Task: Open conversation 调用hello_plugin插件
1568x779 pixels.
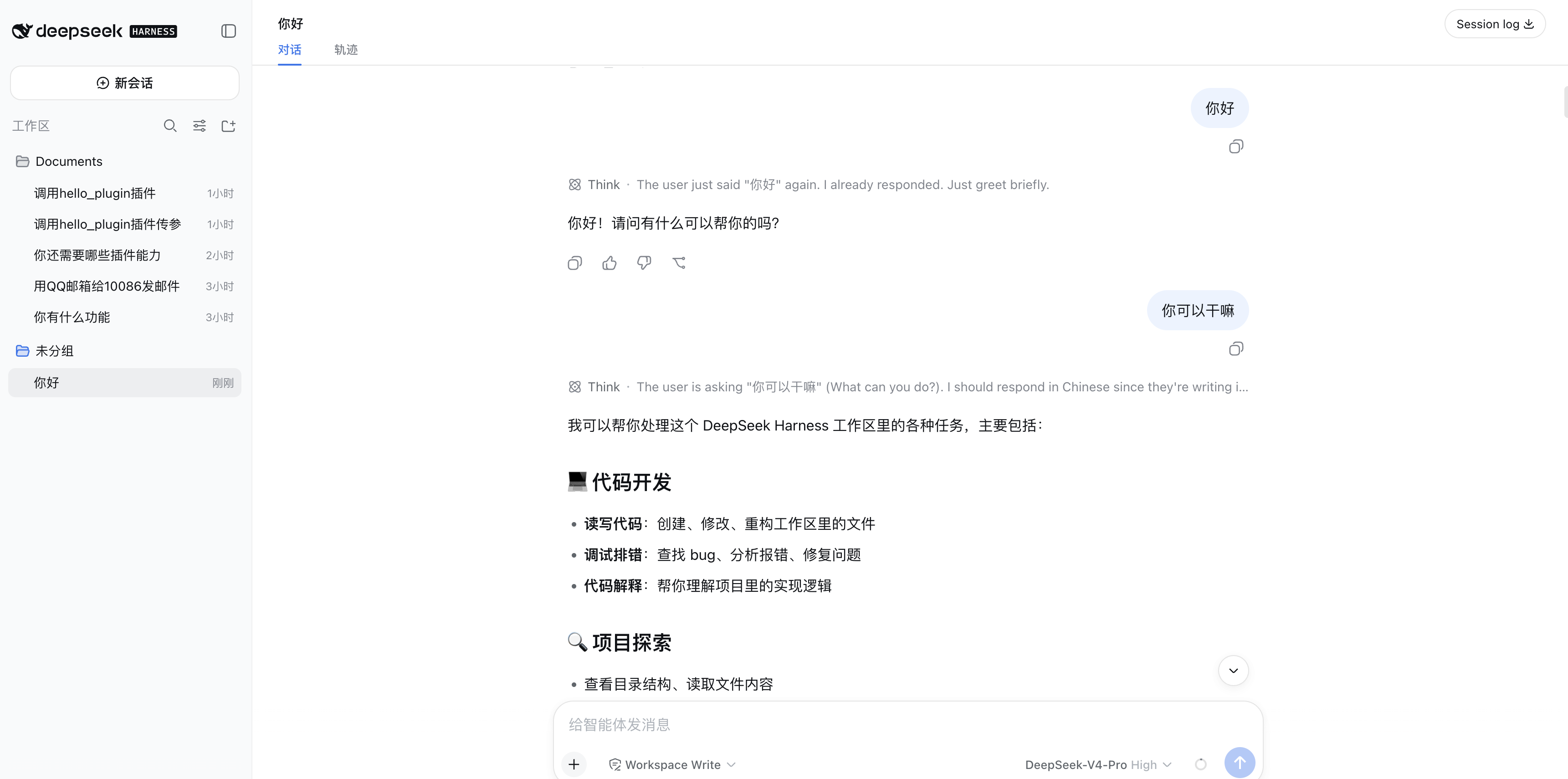Action: (125, 193)
